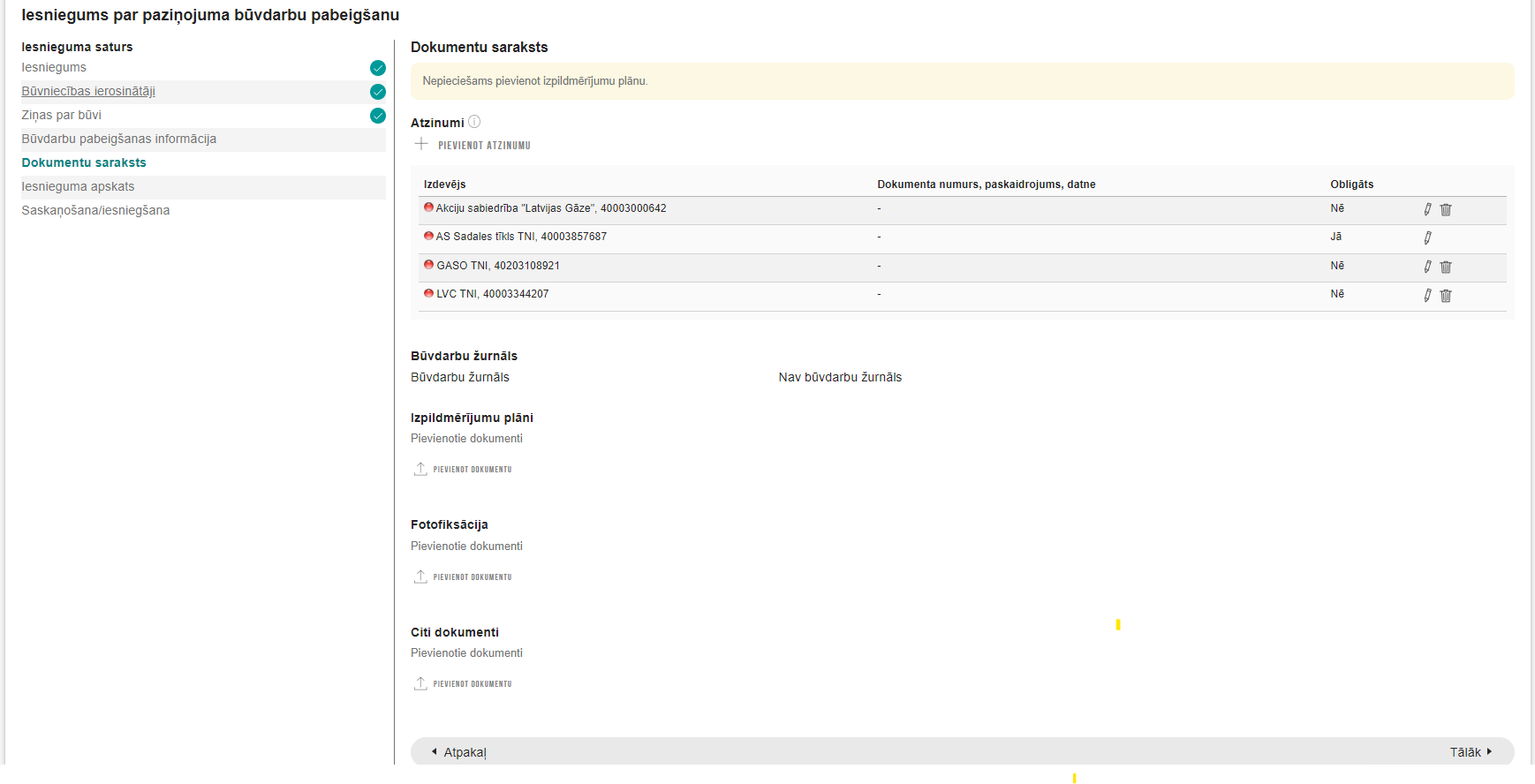Screen dimensions: 1535x784
Task: Click green checkmark next to Ziņas par būvi
Action: [x=378, y=116]
